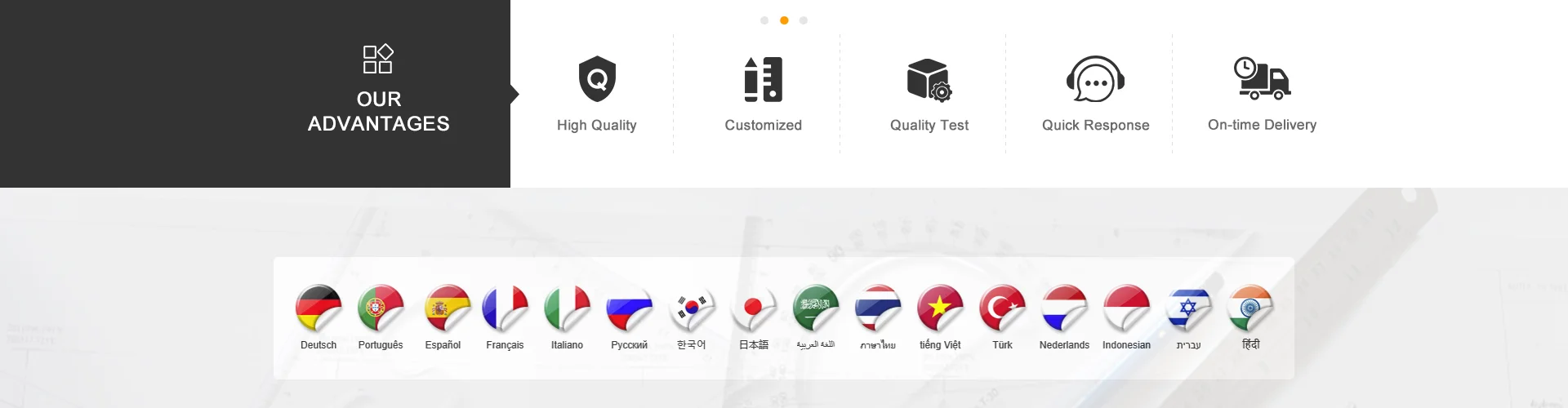Image resolution: width=1568 pixels, height=408 pixels.
Task: Select the first carousel dot
Action: tap(764, 20)
